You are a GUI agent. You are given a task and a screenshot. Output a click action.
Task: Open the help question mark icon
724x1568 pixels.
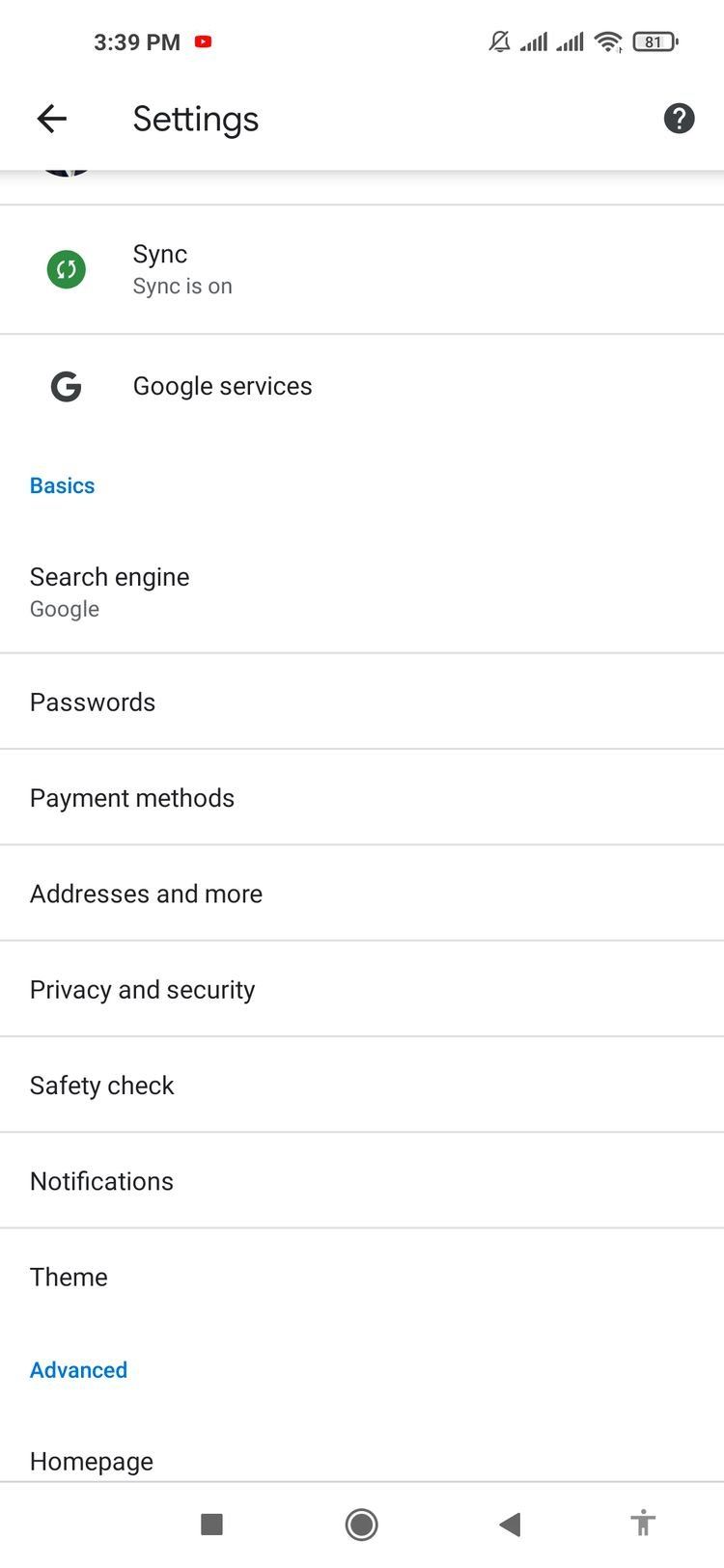pos(679,119)
